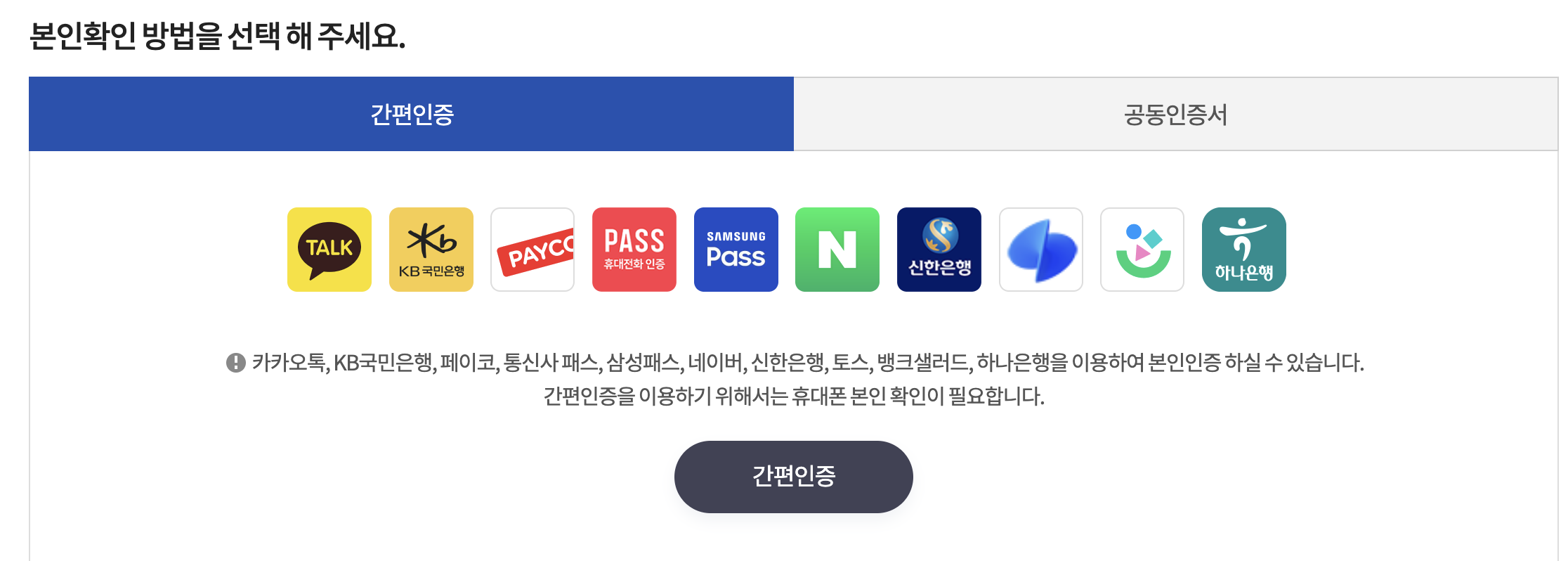Click the word 카카오톡 in the notice
The width and height of the screenshot is (1568, 561).
point(288,363)
